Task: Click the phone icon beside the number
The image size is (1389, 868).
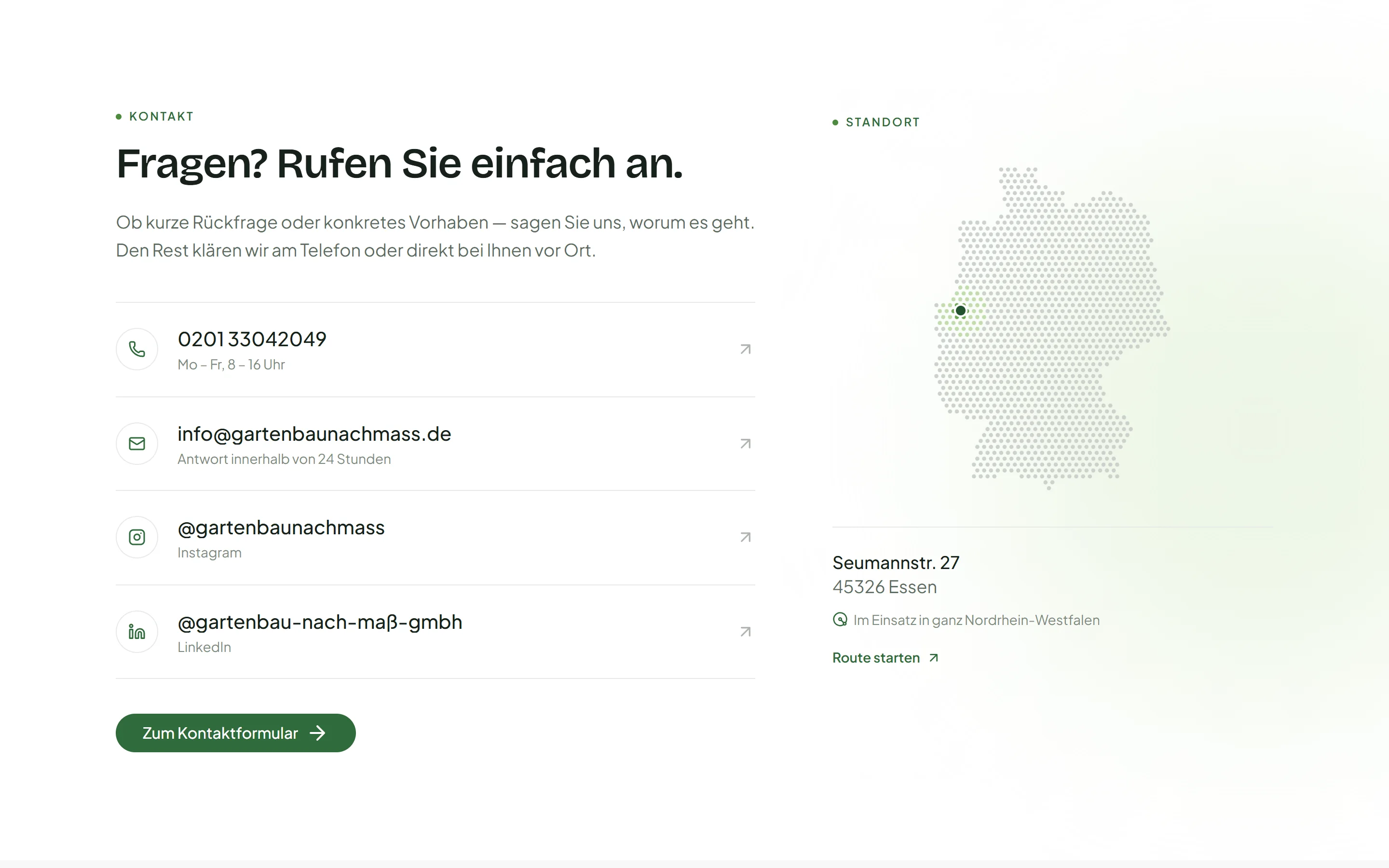Action: (x=136, y=349)
